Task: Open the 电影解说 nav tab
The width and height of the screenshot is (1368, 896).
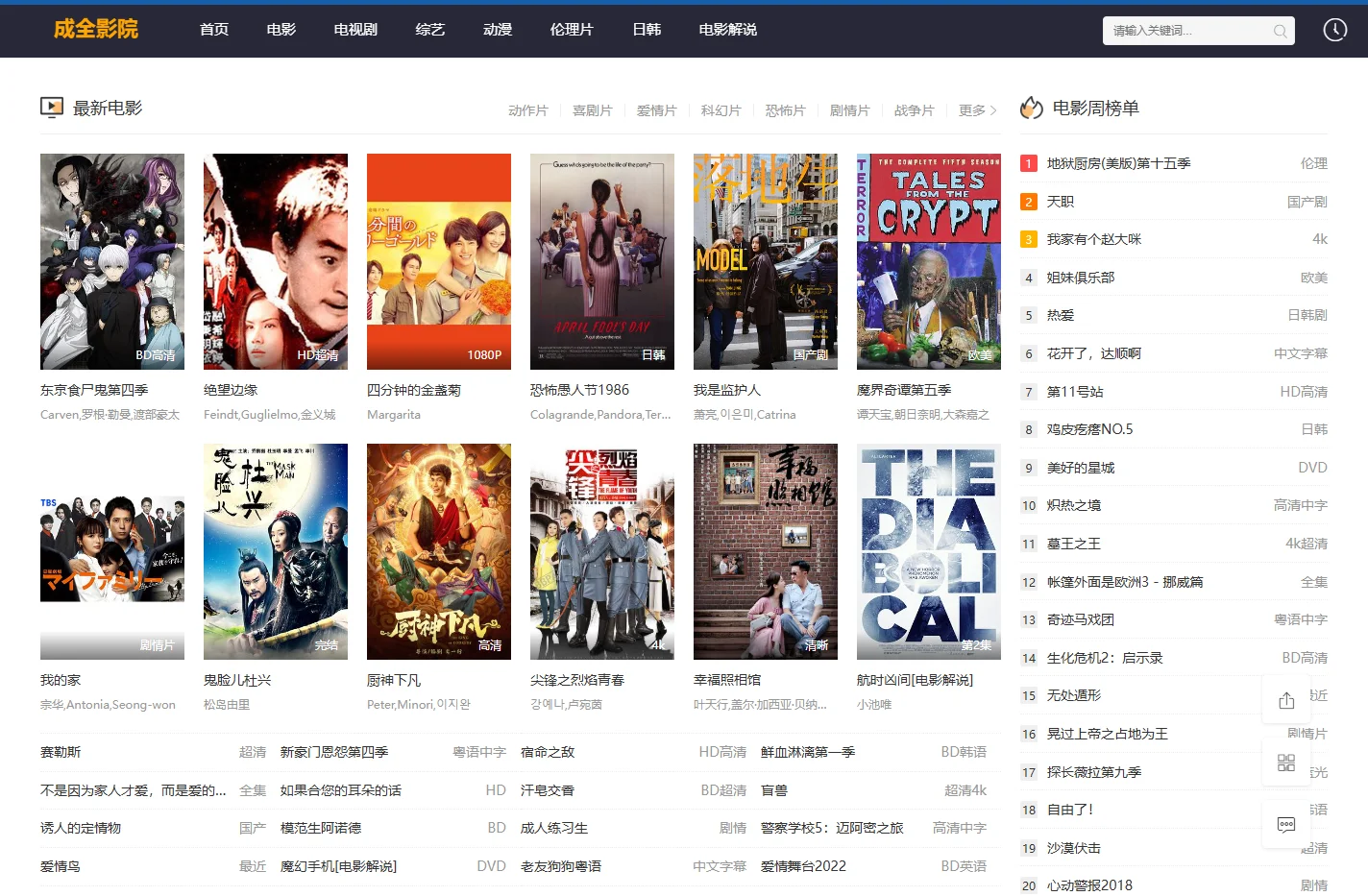Action: (728, 30)
